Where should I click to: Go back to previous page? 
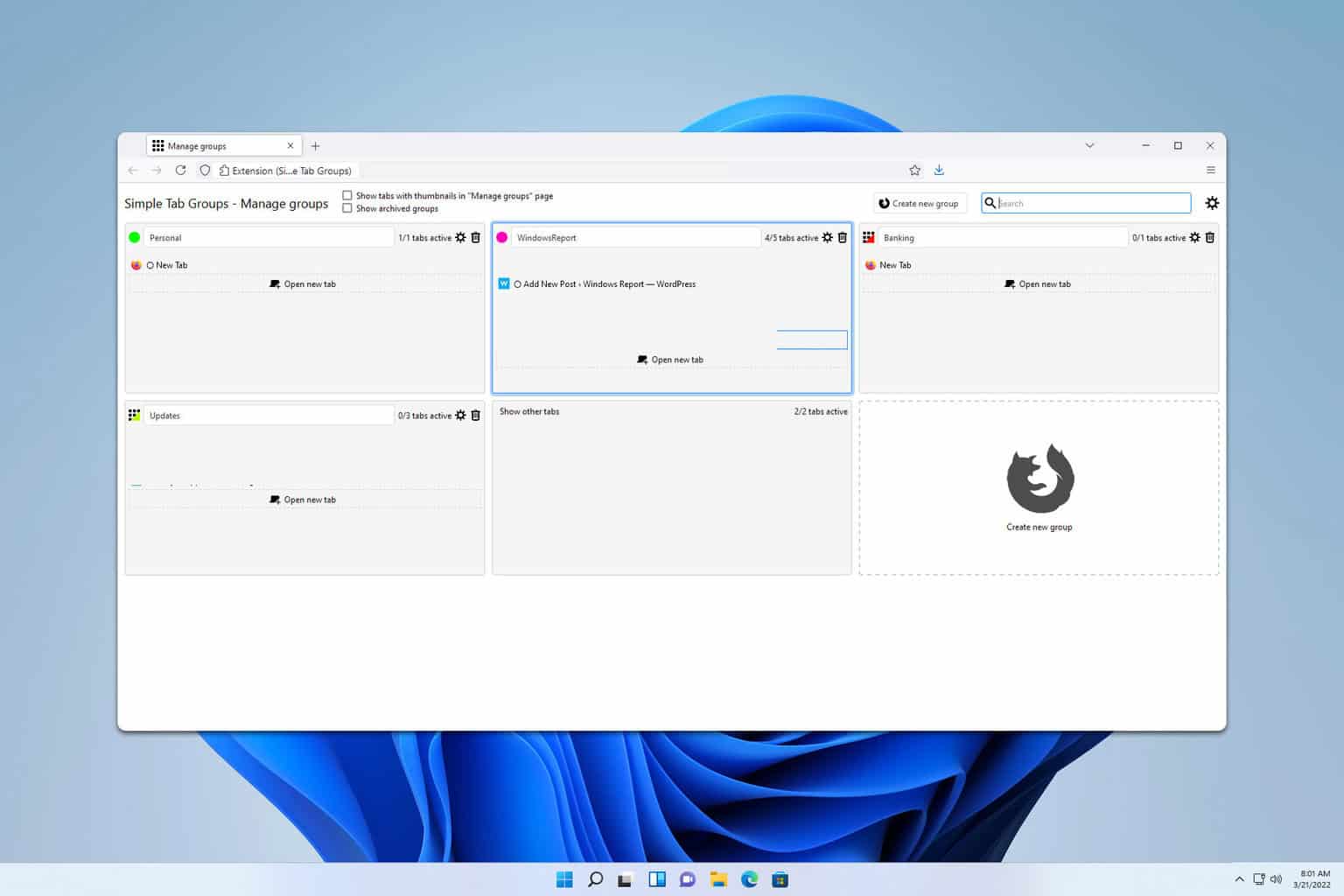tap(133, 170)
